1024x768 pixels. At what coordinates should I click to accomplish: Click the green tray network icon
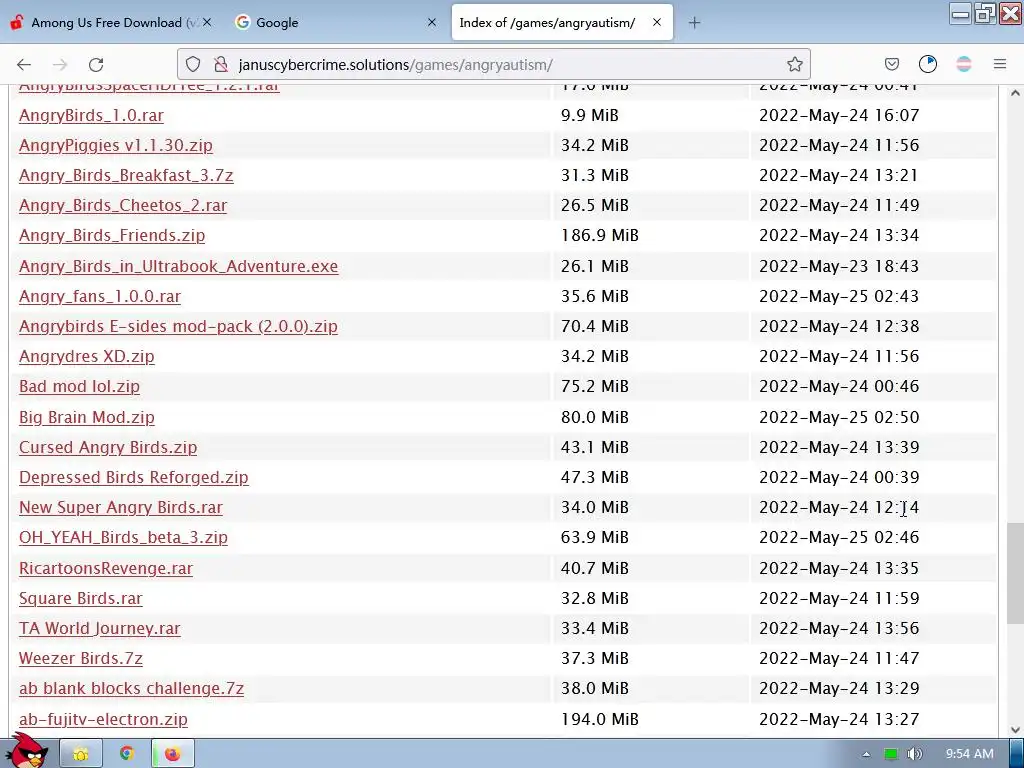(891, 754)
